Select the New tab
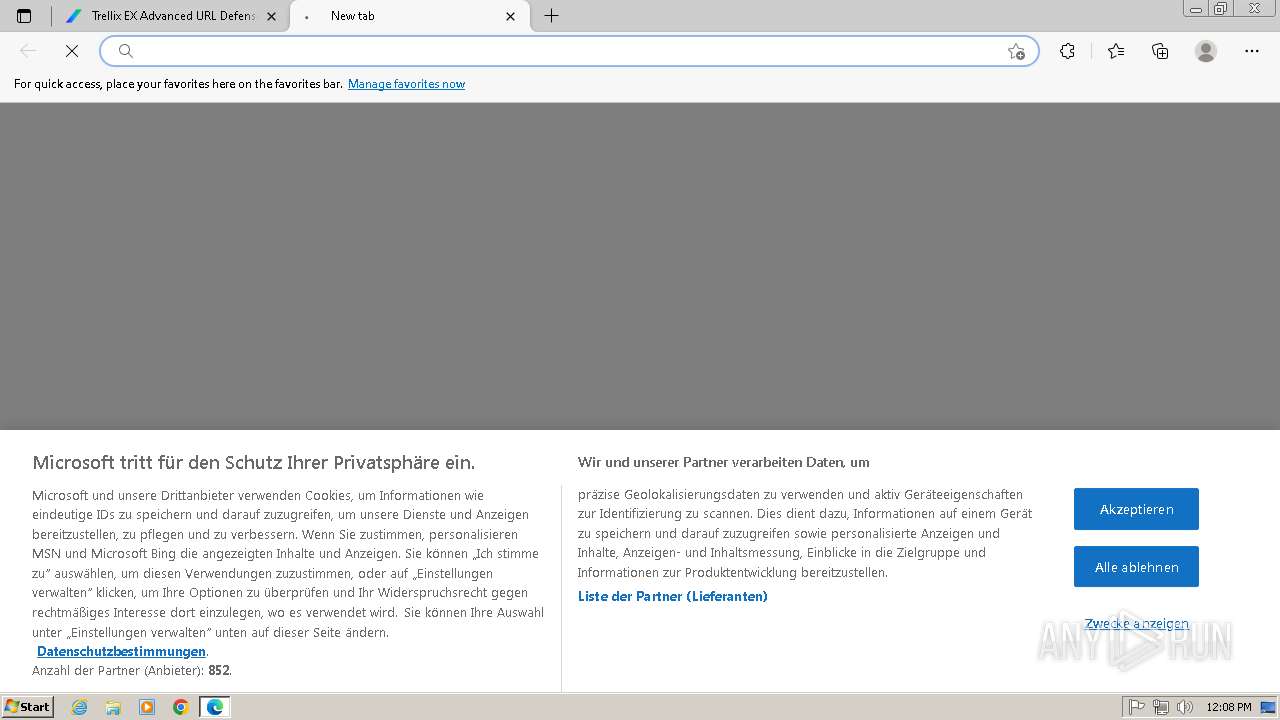This screenshot has width=1280, height=720. 410,16
